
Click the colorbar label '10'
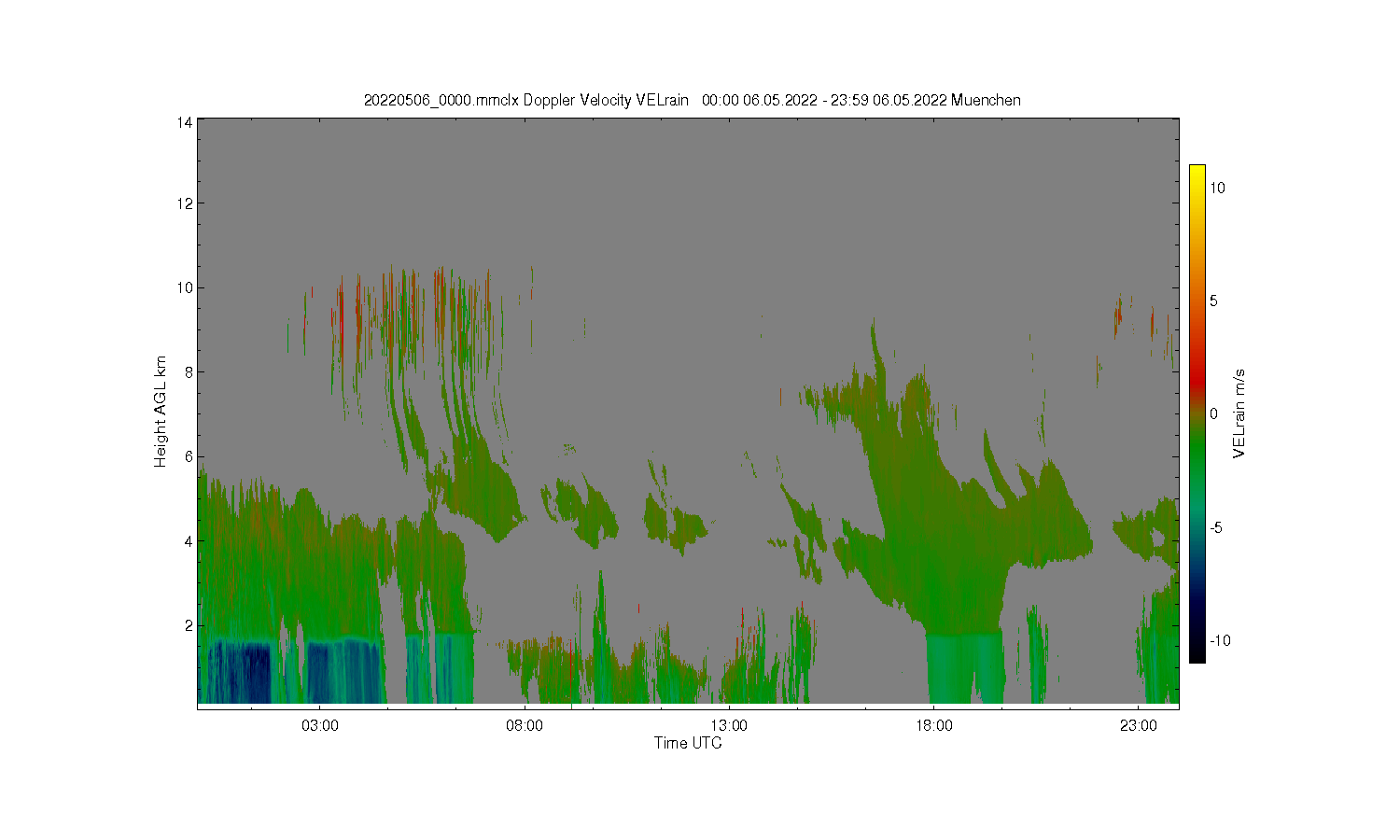[x=1218, y=188]
